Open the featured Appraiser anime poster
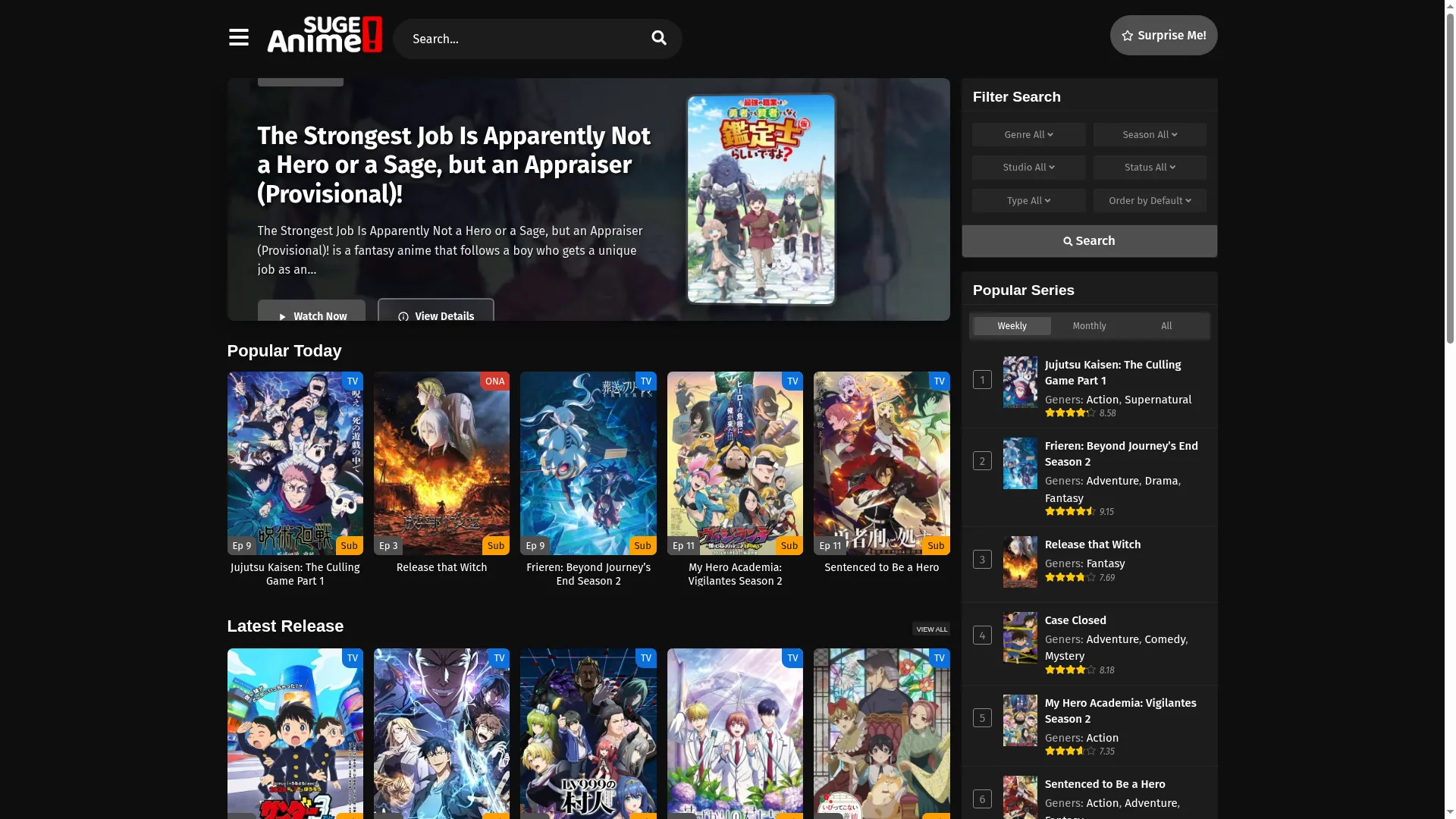The height and width of the screenshot is (819, 1456). pyautogui.click(x=761, y=199)
